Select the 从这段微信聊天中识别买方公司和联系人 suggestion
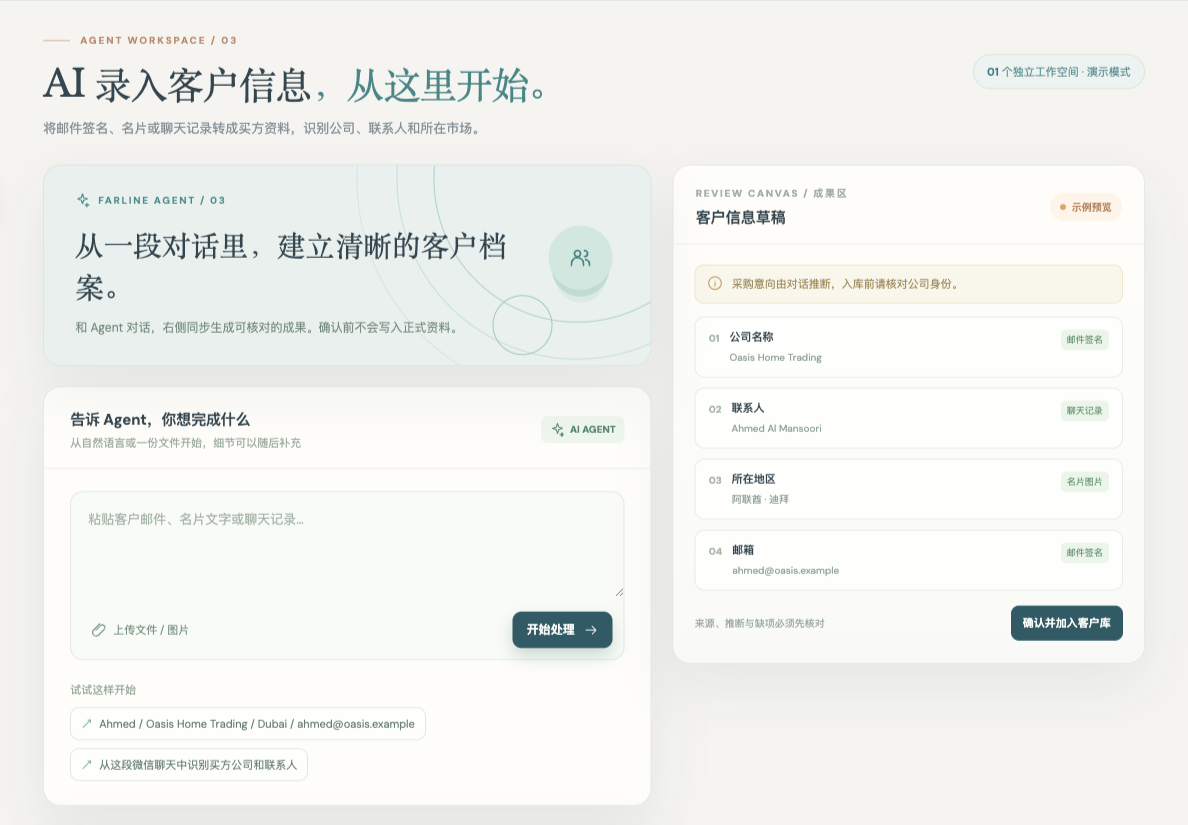The width and height of the screenshot is (1188, 825). pos(189,764)
